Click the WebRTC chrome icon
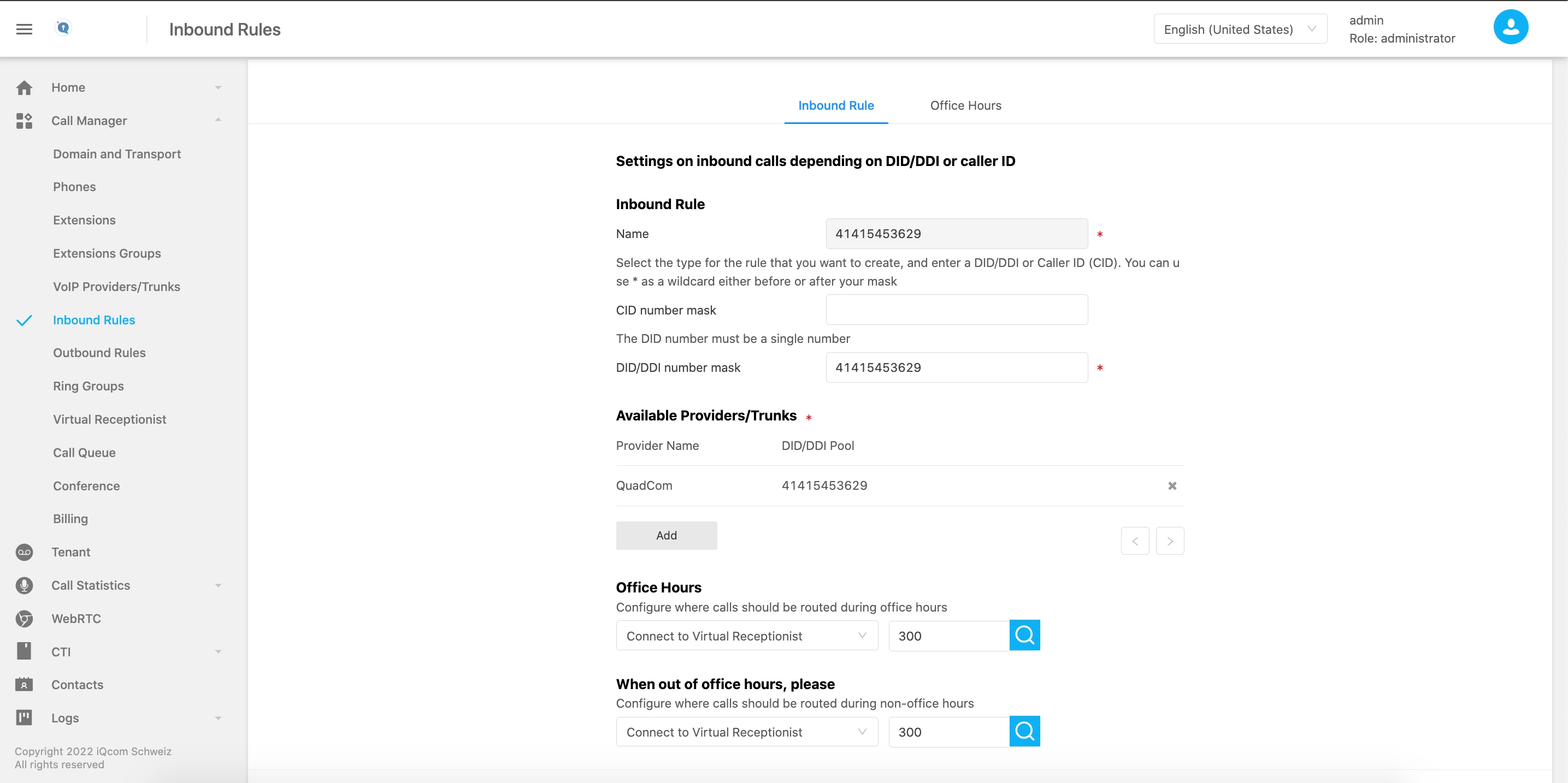This screenshot has height=783, width=1568. coord(25,619)
